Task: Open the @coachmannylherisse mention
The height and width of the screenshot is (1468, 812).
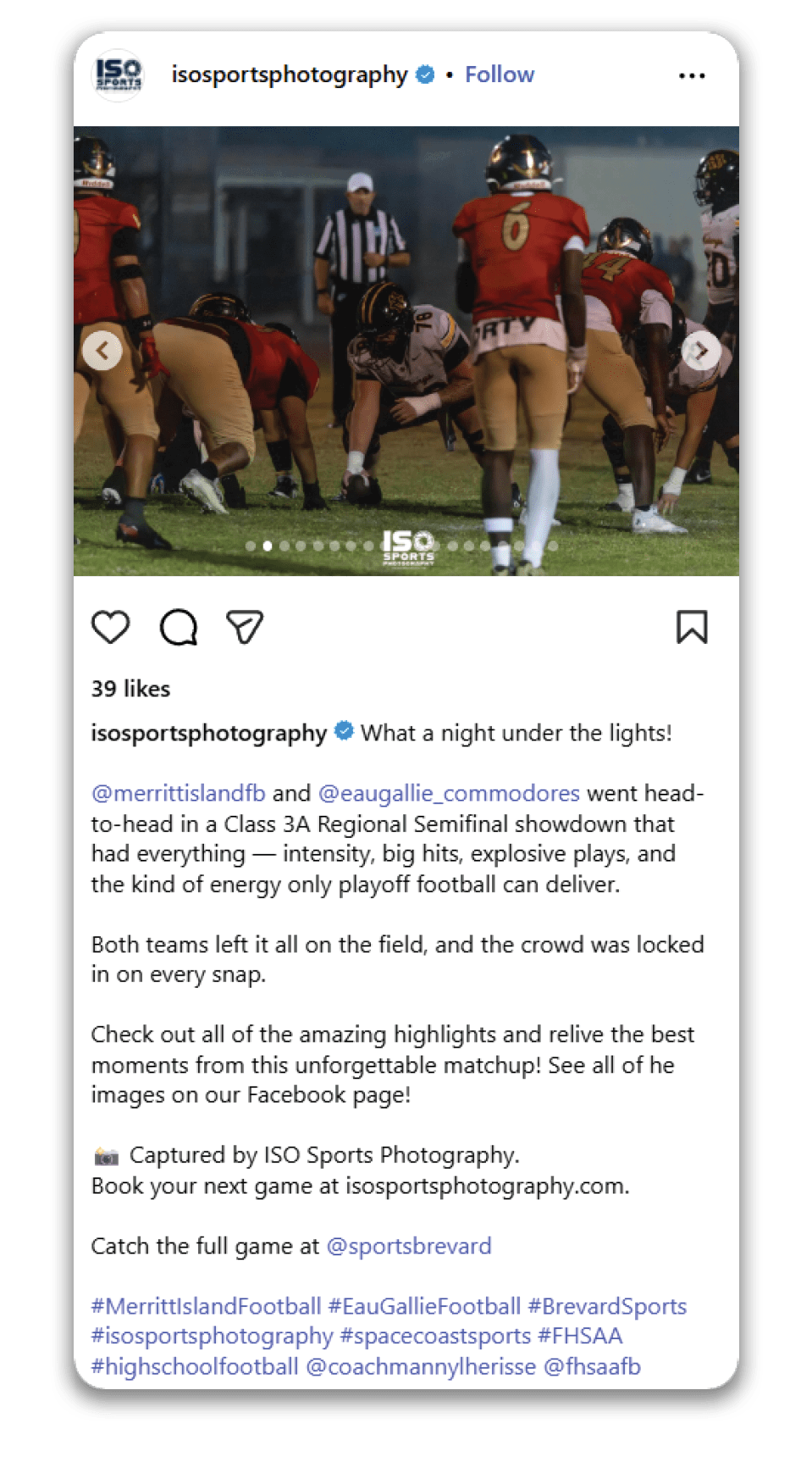Action: click(x=421, y=1366)
